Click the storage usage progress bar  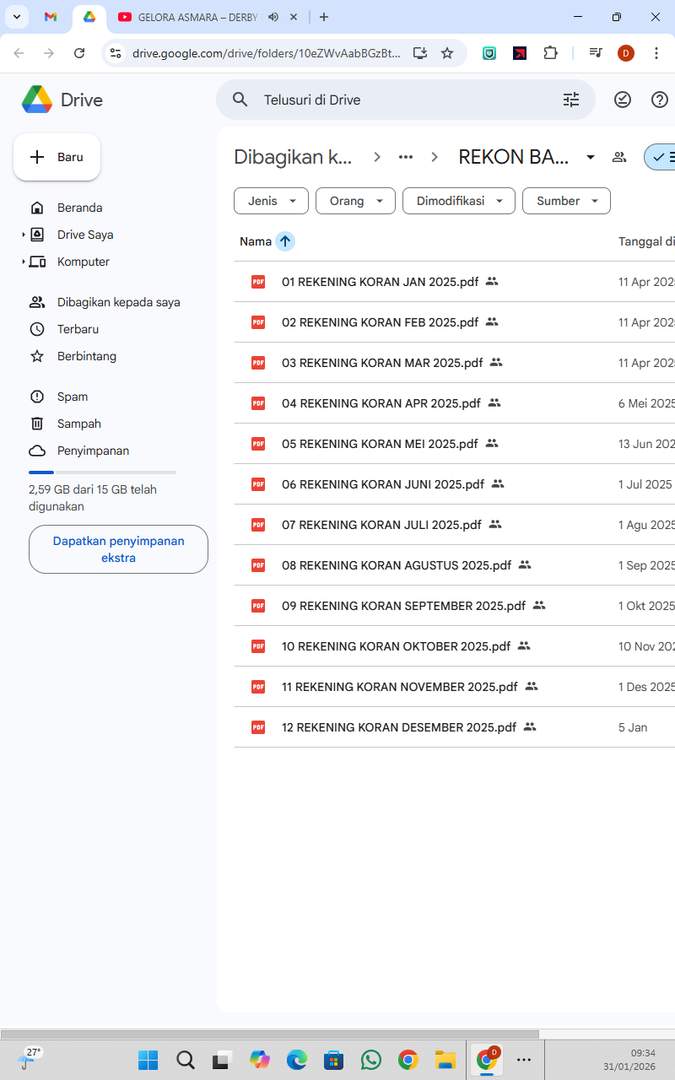[x=102, y=472]
